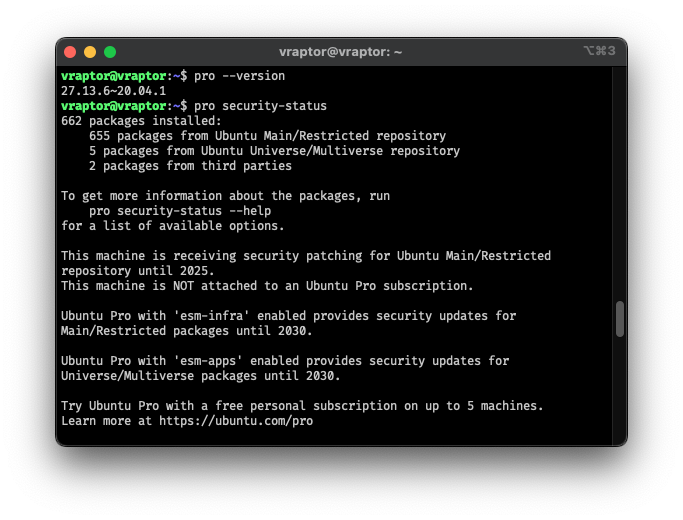
Task: Click the 'pro --version' command text
Action: point(239,76)
